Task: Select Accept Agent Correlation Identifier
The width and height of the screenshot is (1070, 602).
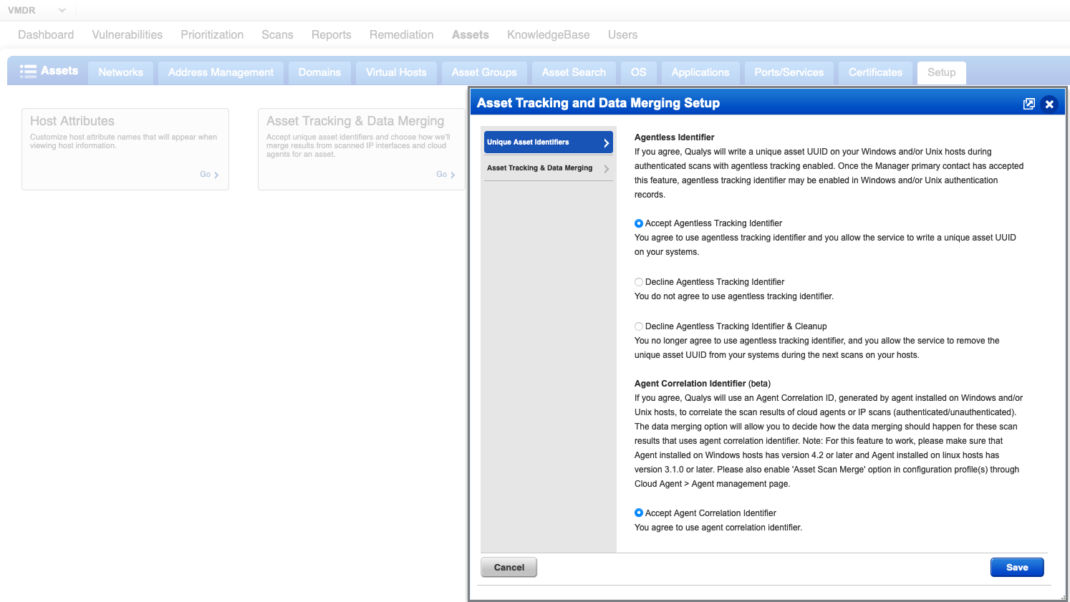Action: tap(638, 512)
